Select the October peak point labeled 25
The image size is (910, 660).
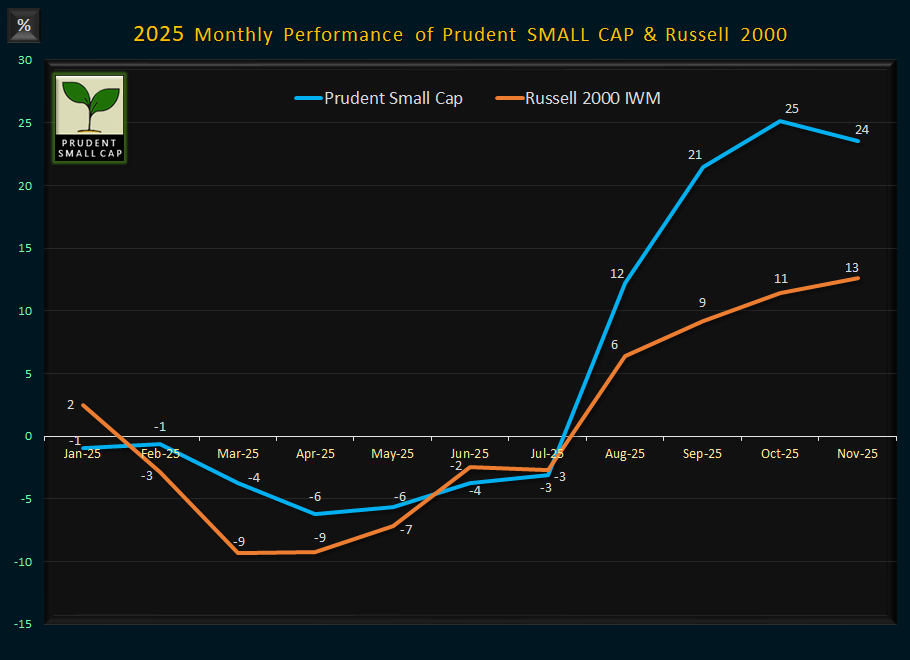(780, 121)
